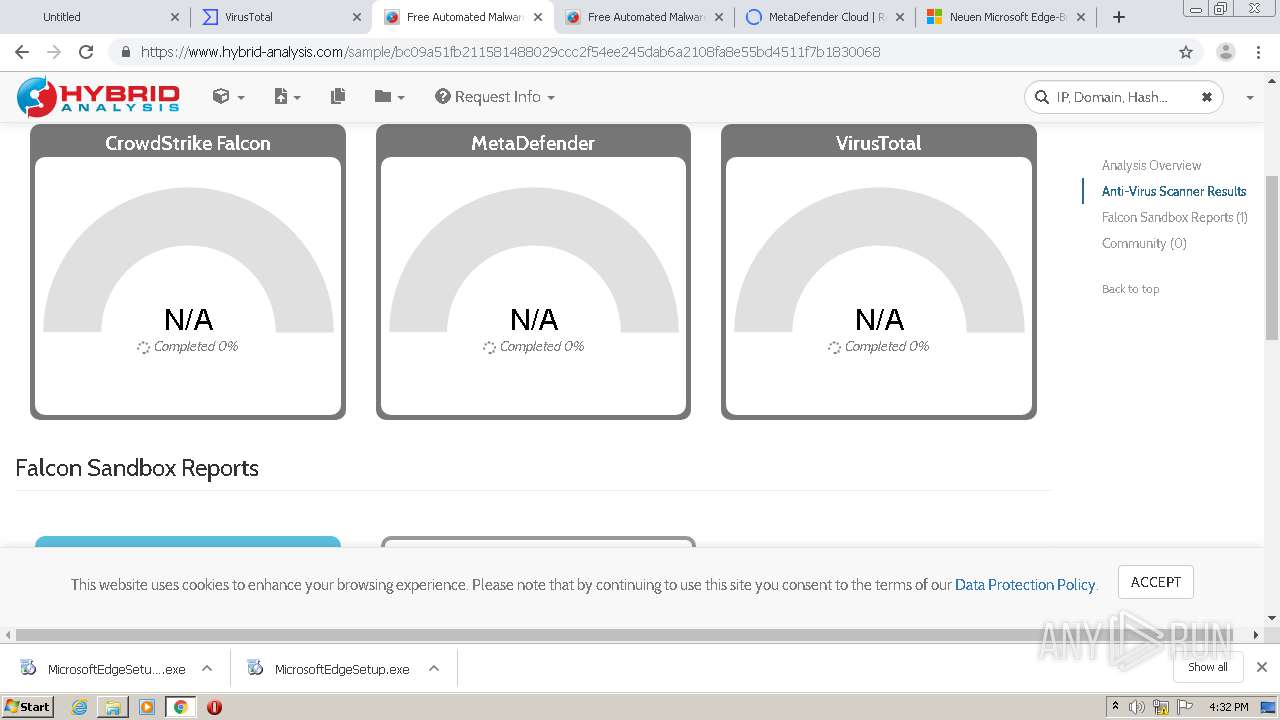The width and height of the screenshot is (1280, 720).
Task: Select Anti-Virus Scanner Results in sidebar
Action: tap(1174, 191)
